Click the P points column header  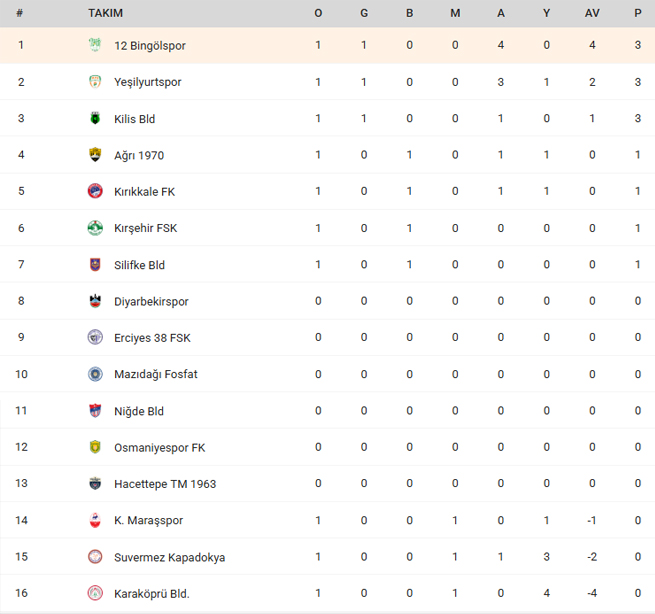637,13
